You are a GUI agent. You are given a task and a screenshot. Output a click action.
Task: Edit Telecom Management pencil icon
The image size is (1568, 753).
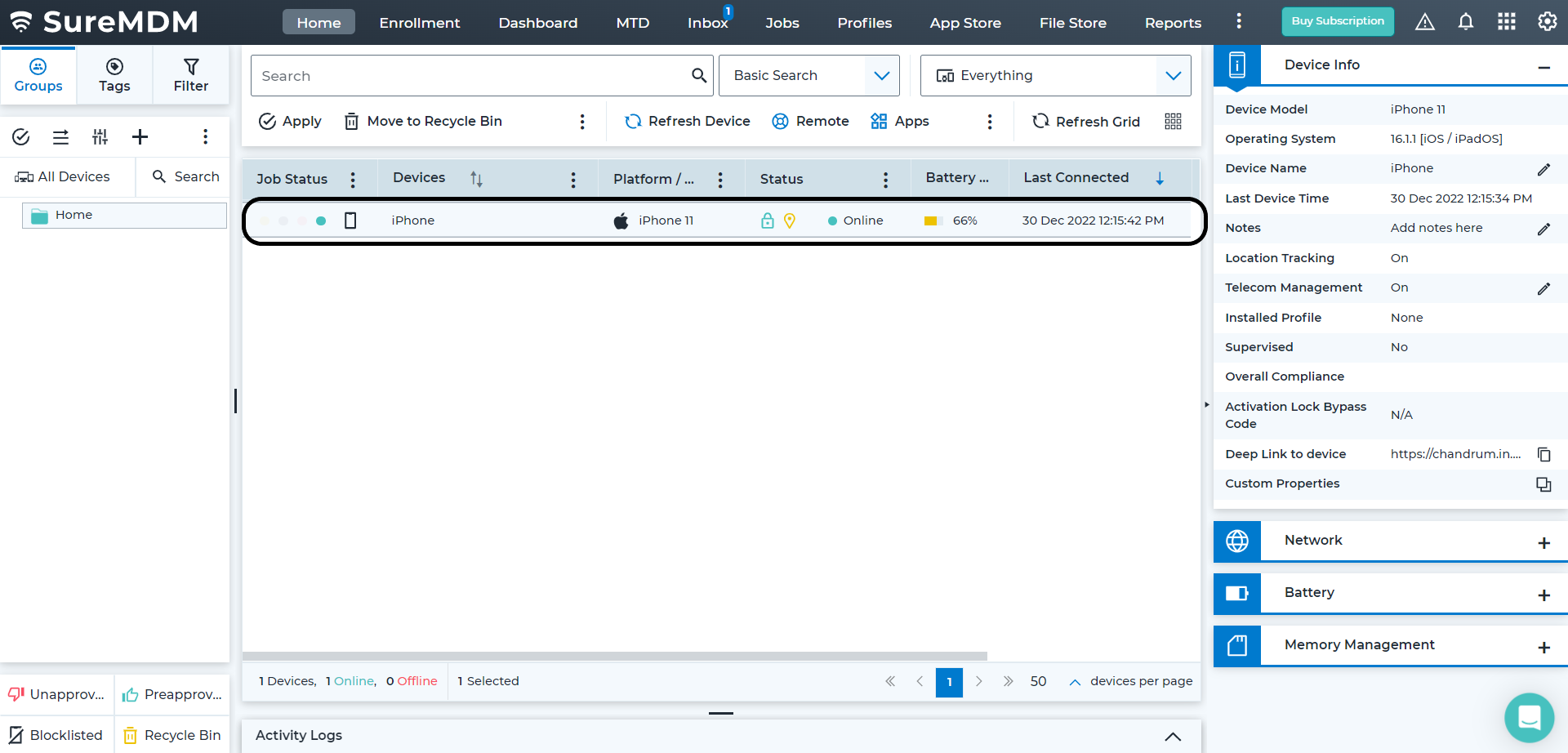1543,288
